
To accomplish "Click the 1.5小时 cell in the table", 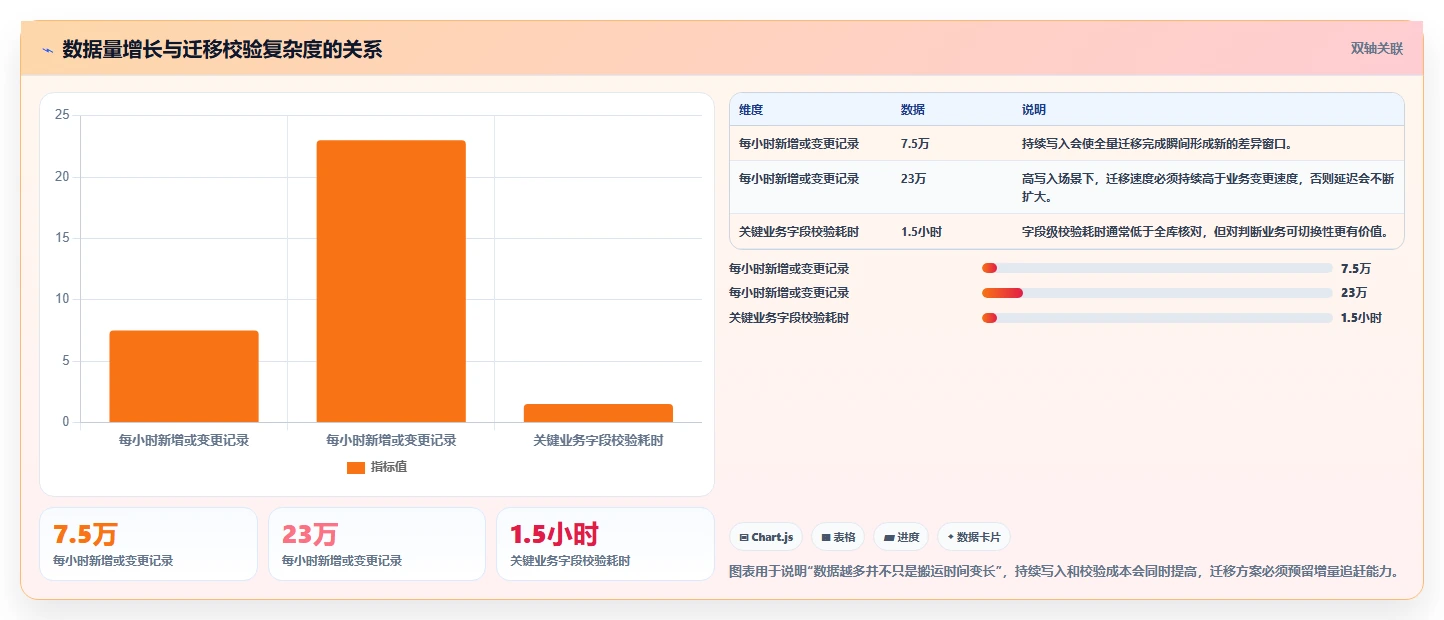I will (x=921, y=232).
